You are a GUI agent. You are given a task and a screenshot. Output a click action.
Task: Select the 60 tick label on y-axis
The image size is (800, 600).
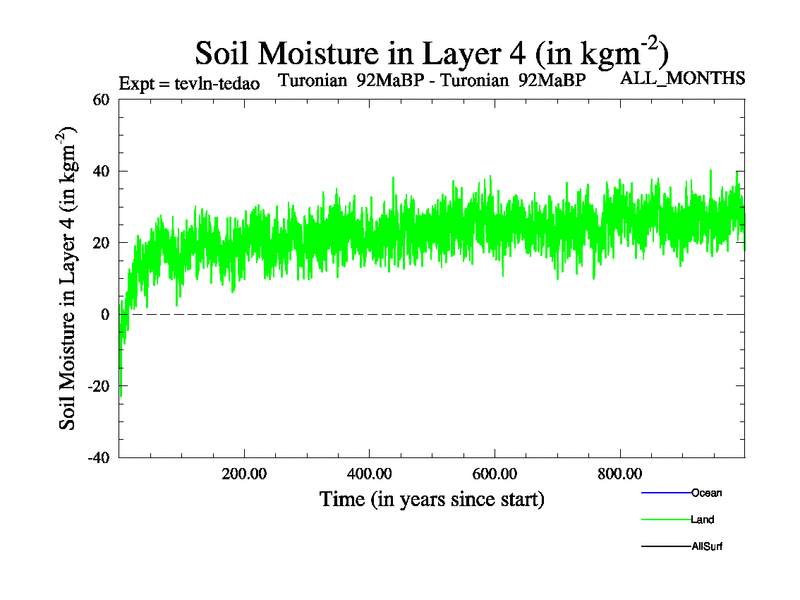[x=99, y=99]
